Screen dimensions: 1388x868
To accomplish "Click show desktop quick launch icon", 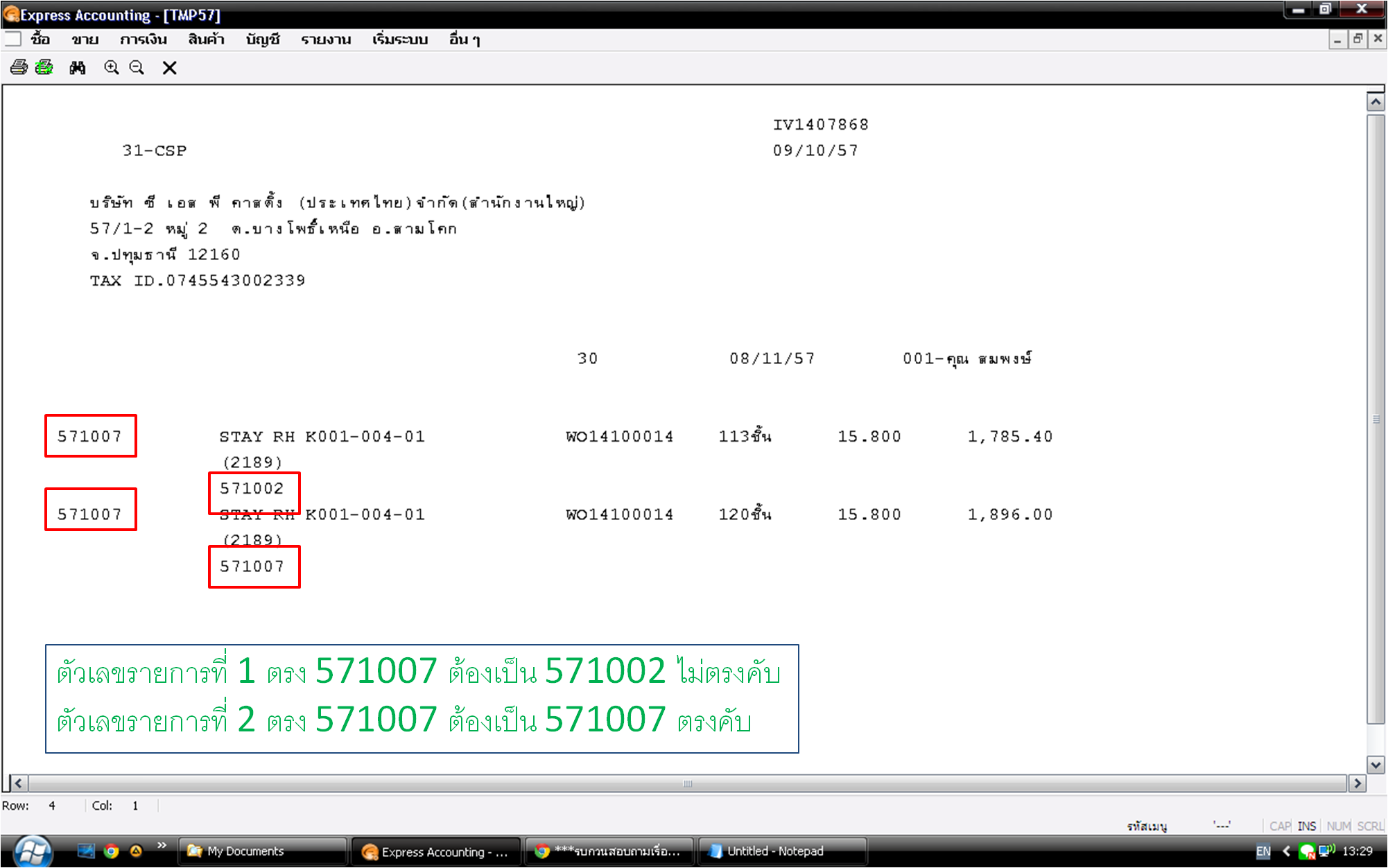I will pyautogui.click(x=86, y=851).
